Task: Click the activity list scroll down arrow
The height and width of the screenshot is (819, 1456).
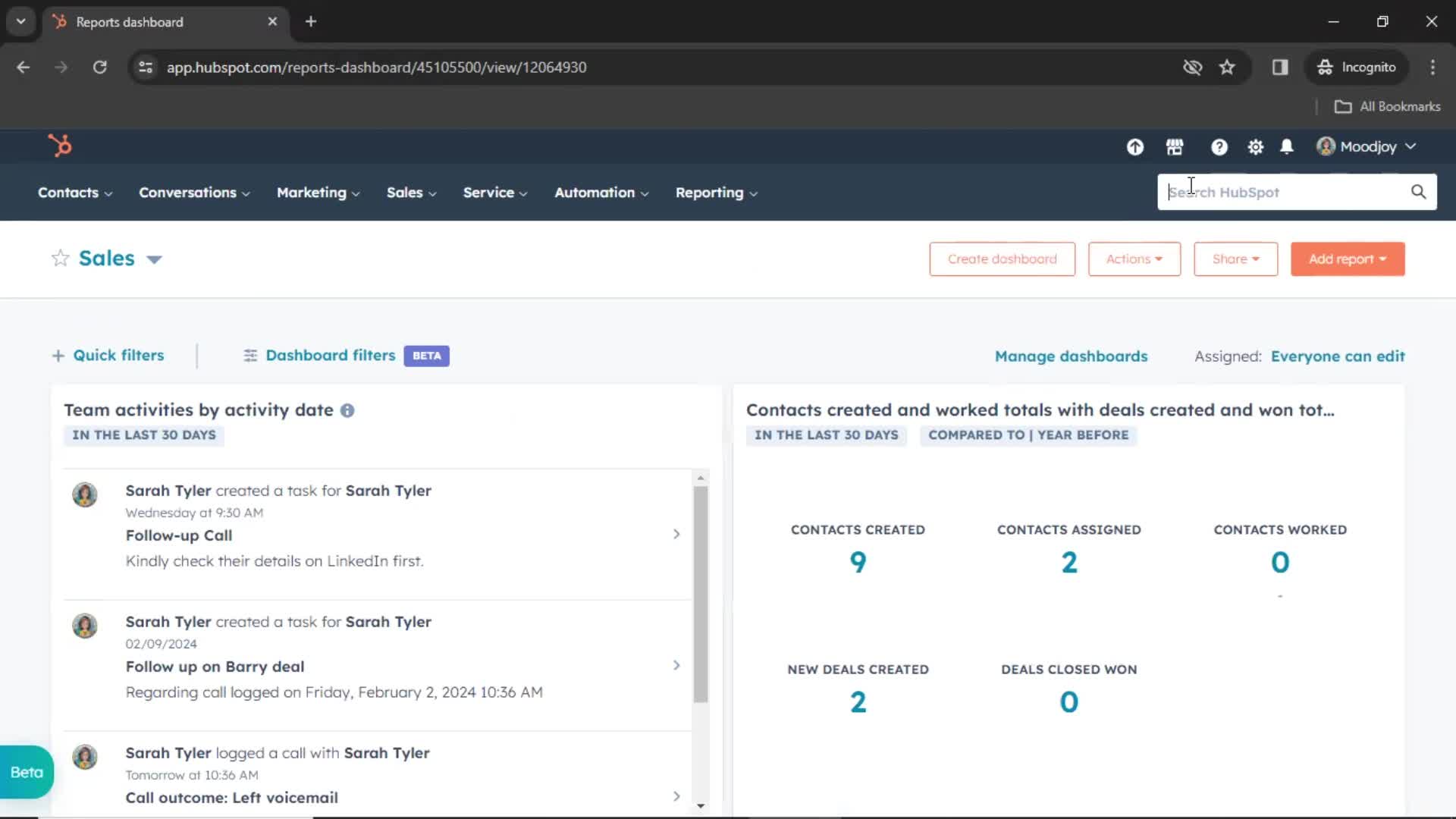Action: pyautogui.click(x=701, y=805)
